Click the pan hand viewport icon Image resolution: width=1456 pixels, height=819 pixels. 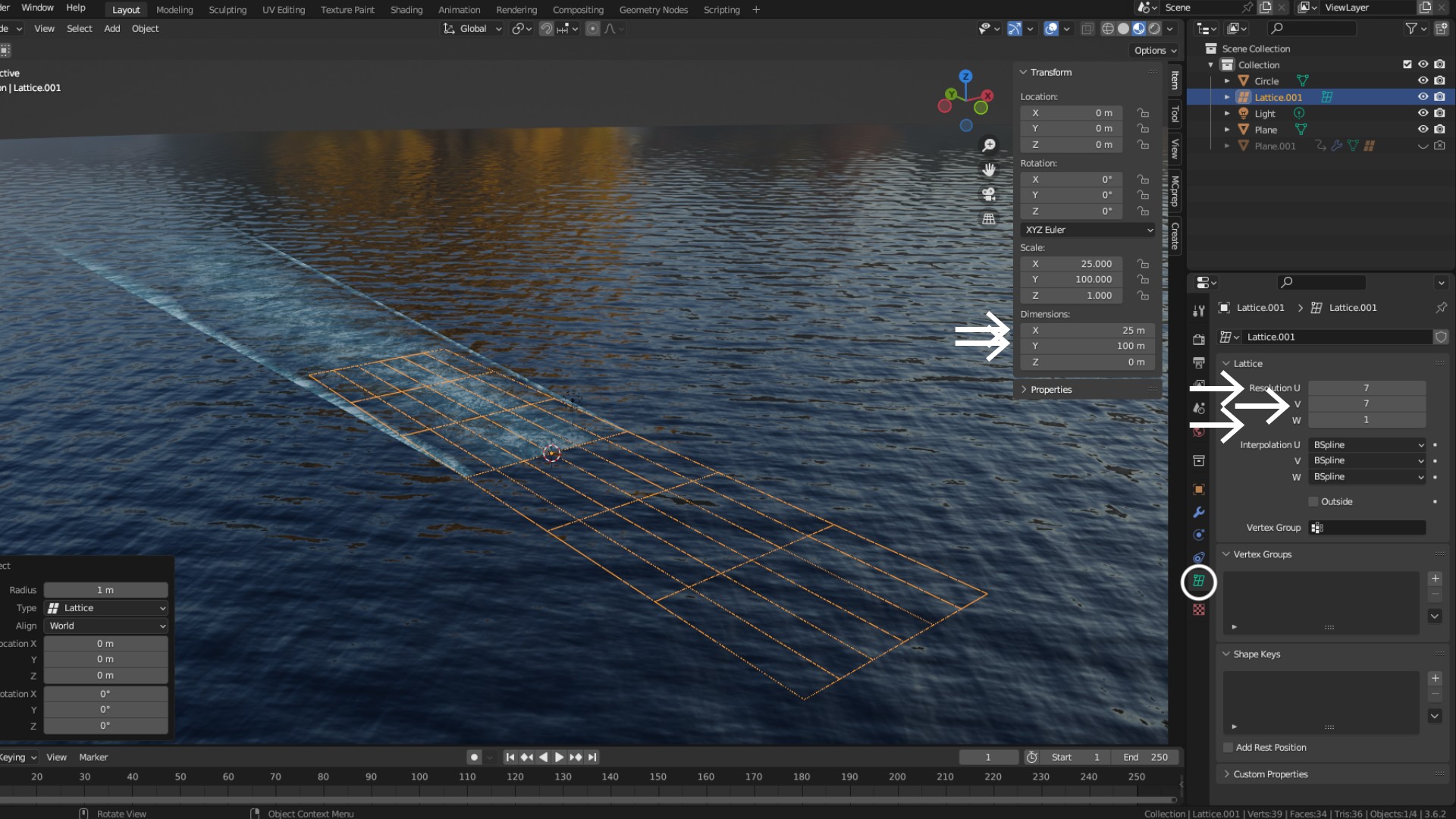click(989, 169)
